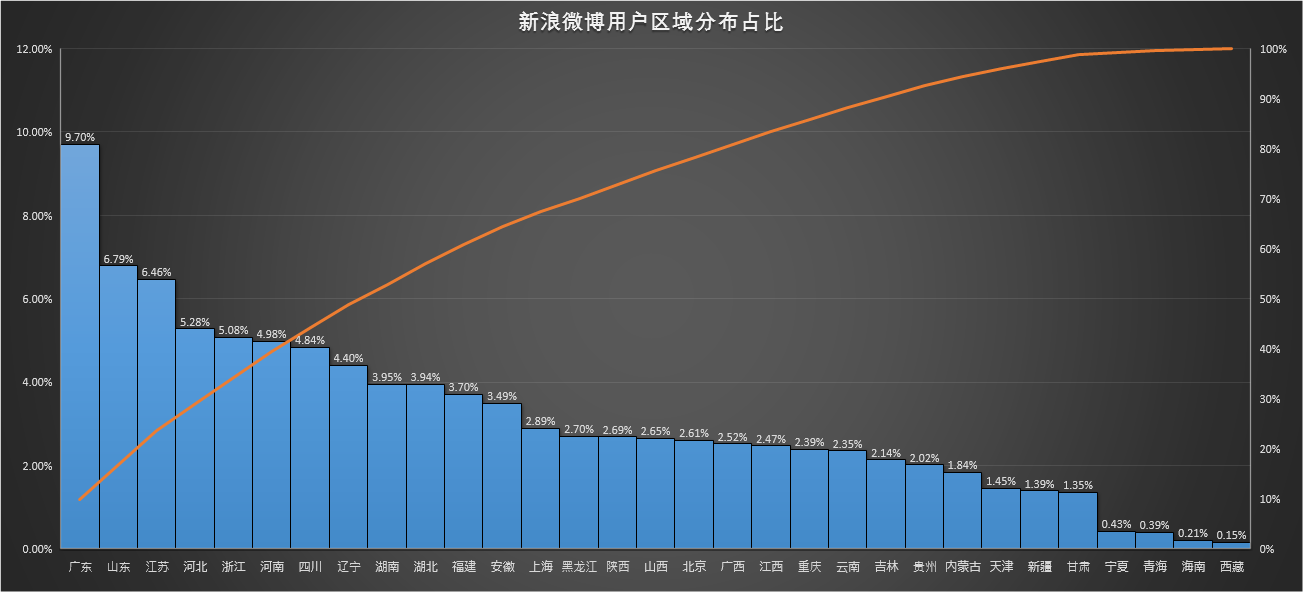Click the 甘肃 axis label
This screenshot has width=1303, height=592.
[x=1078, y=567]
